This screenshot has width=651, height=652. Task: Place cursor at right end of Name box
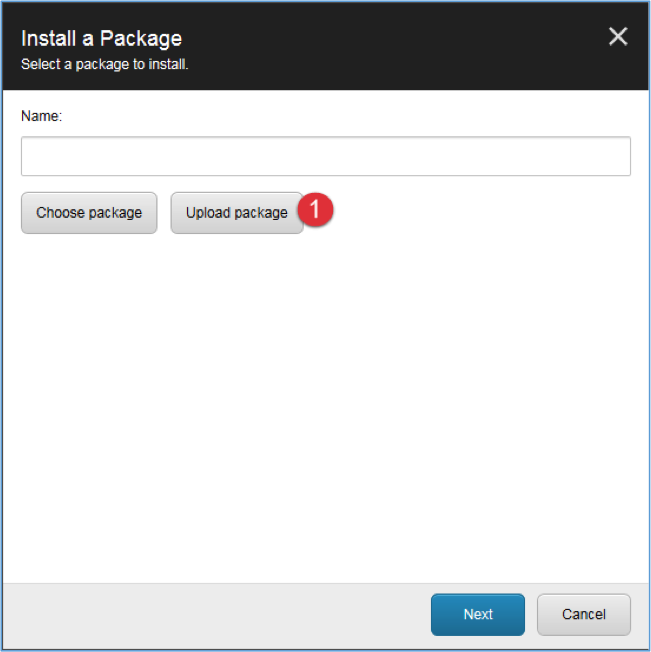point(624,156)
